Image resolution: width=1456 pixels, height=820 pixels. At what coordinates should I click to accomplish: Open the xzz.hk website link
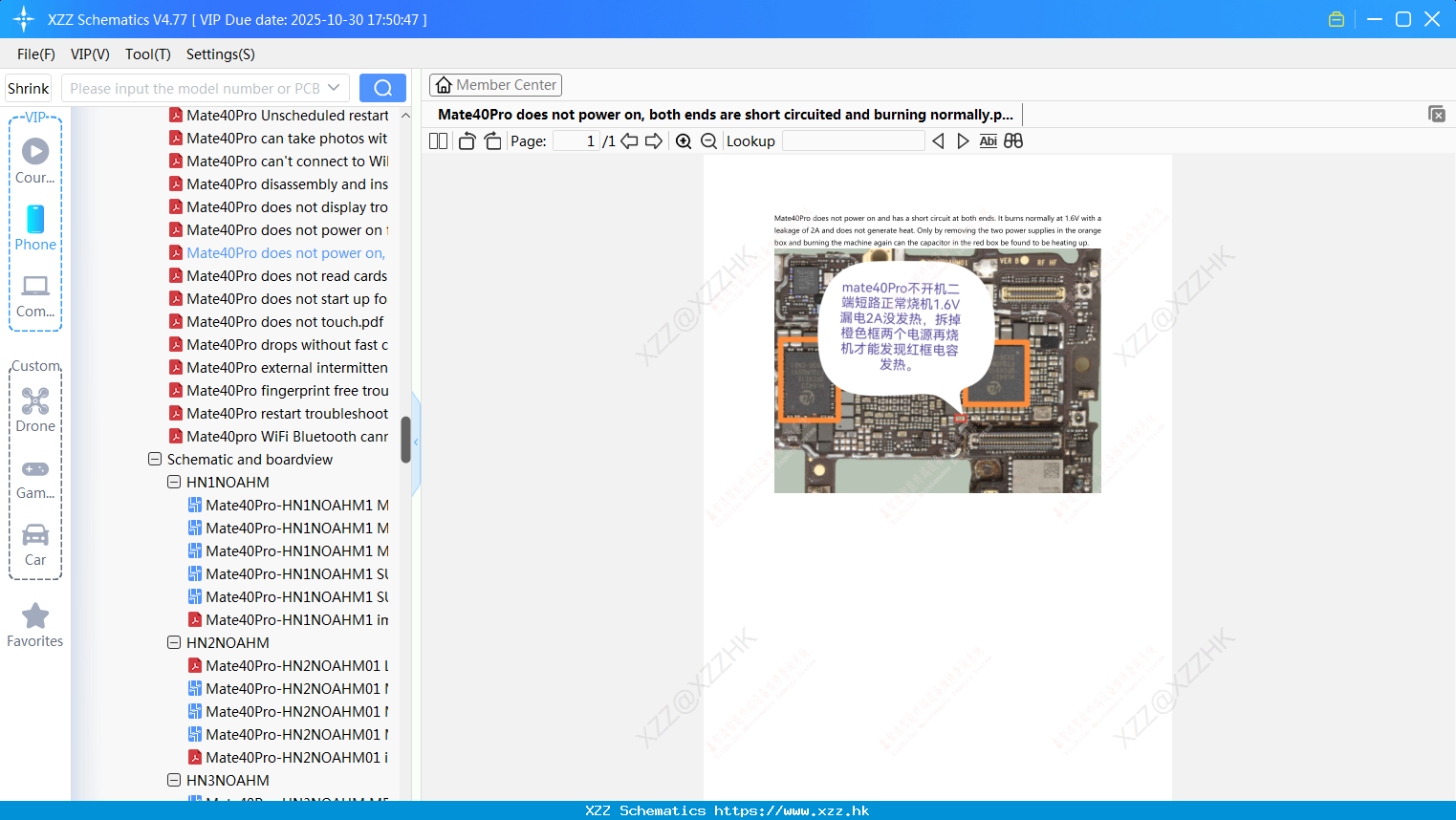(x=792, y=810)
